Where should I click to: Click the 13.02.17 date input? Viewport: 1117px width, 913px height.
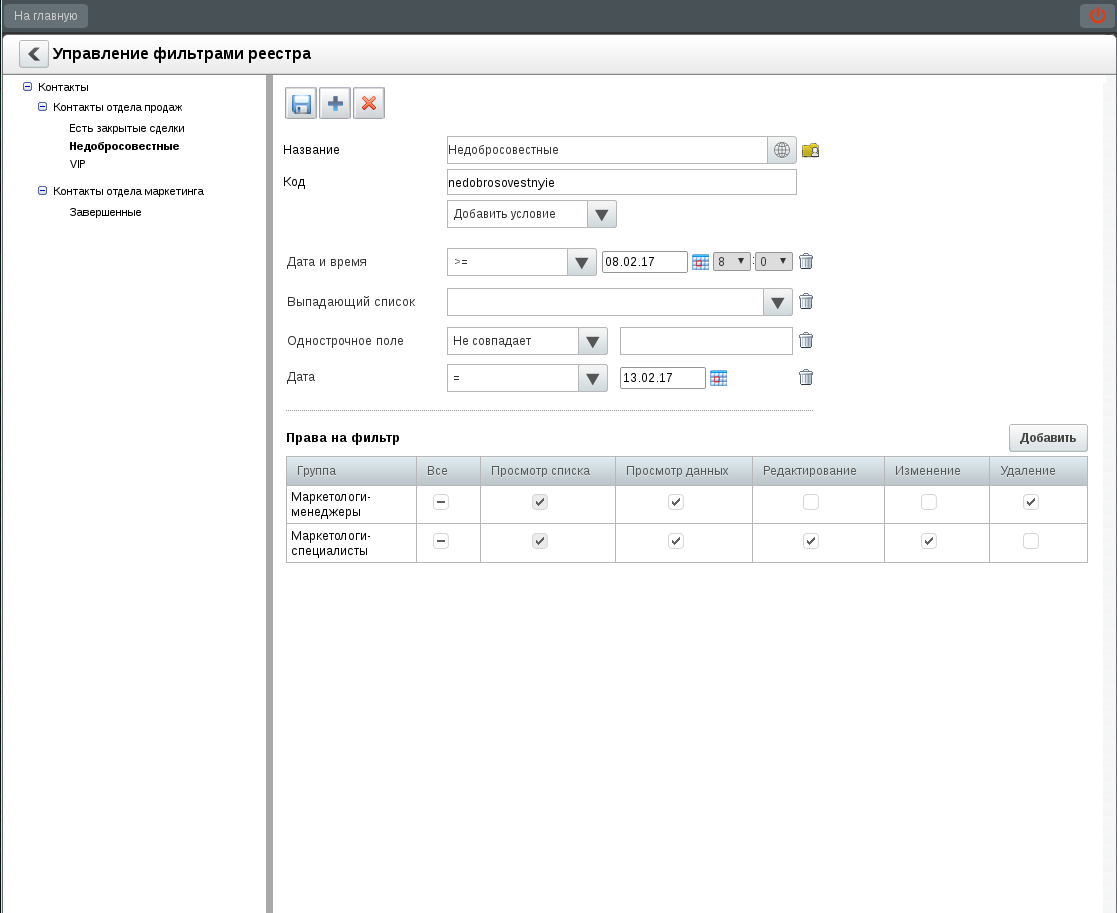pyautogui.click(x=663, y=378)
